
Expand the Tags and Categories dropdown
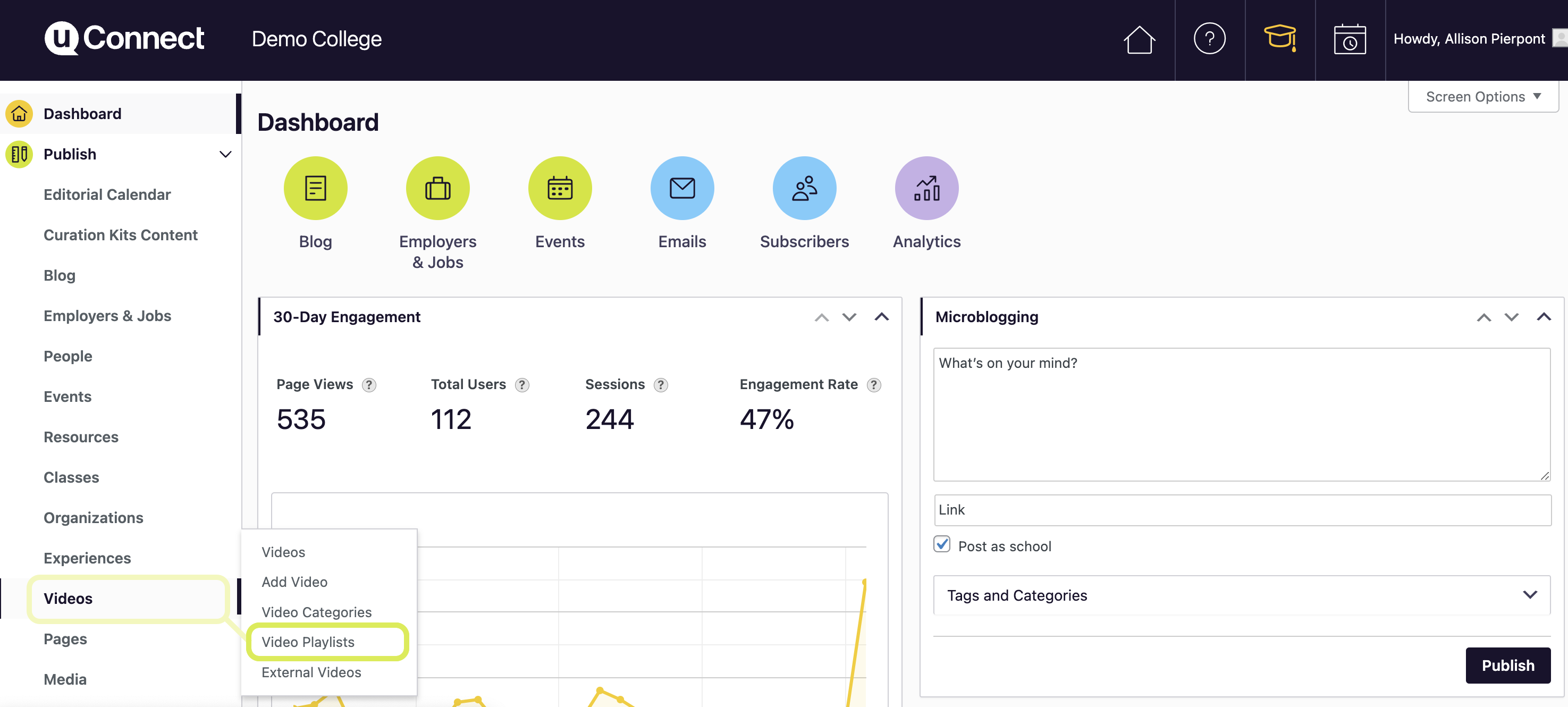[x=1529, y=595]
